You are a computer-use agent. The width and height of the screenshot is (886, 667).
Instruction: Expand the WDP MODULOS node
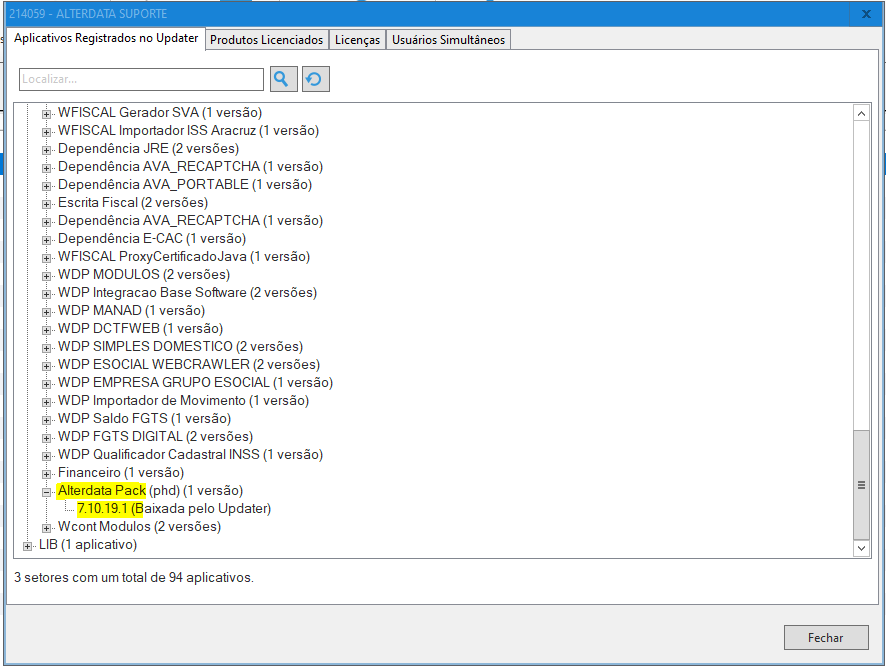pos(46,275)
